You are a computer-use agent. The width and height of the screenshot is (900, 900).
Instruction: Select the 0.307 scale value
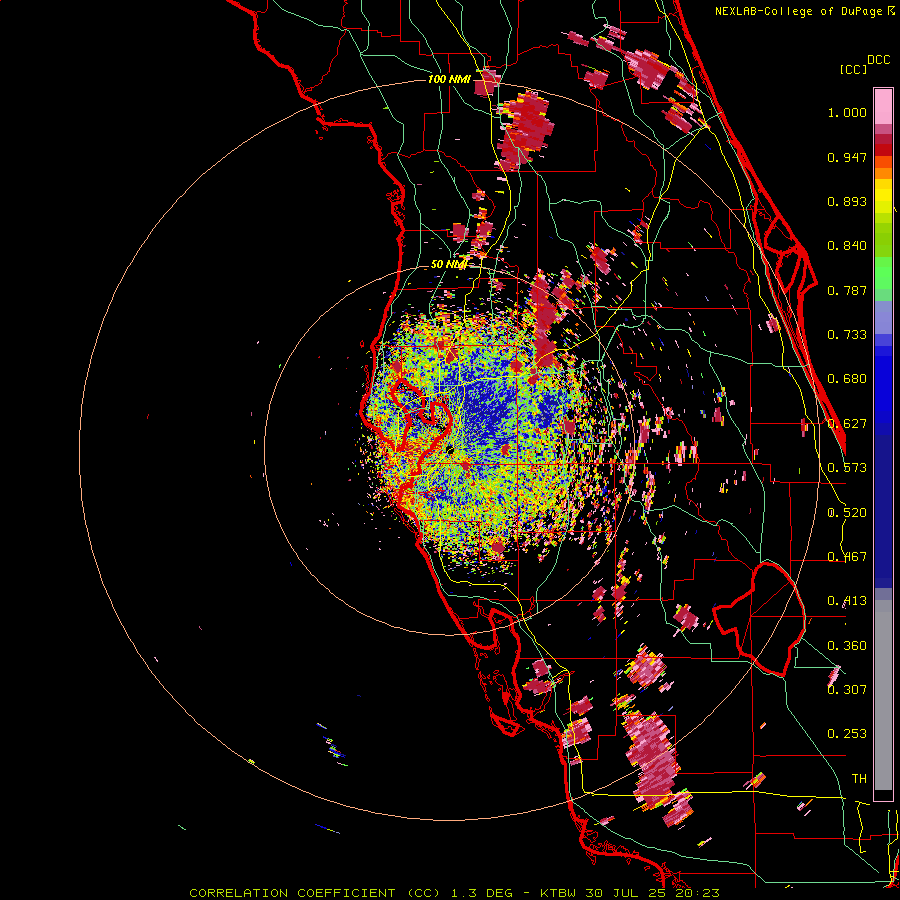tap(847, 690)
